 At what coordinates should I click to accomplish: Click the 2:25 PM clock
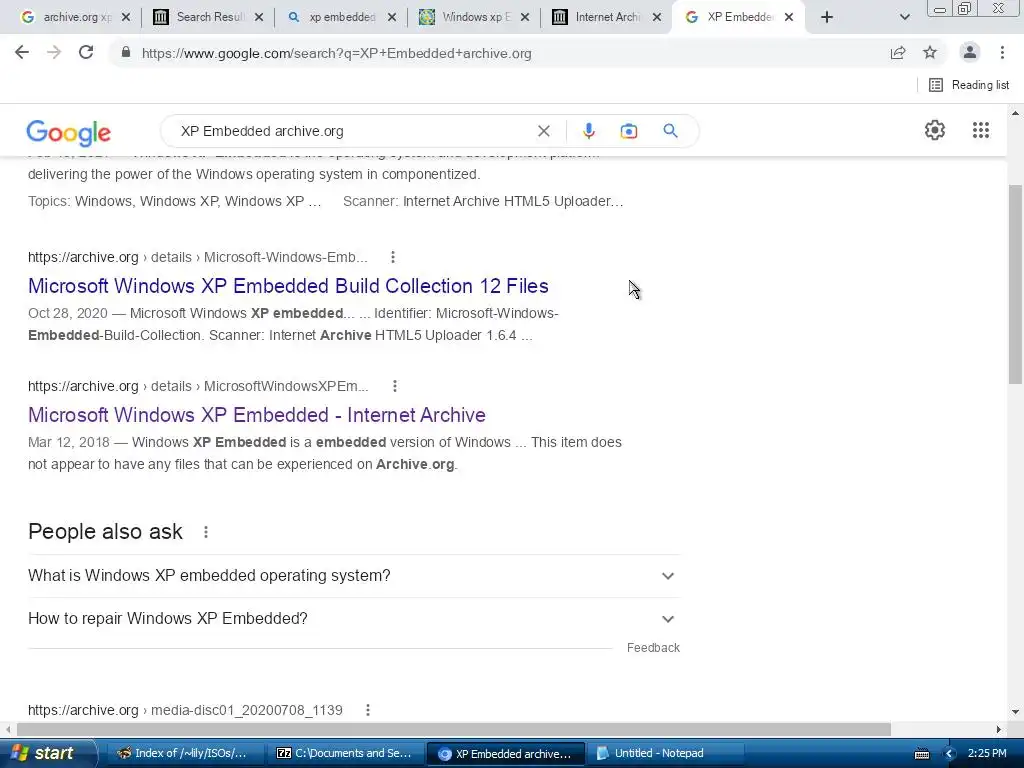pyautogui.click(x=987, y=753)
